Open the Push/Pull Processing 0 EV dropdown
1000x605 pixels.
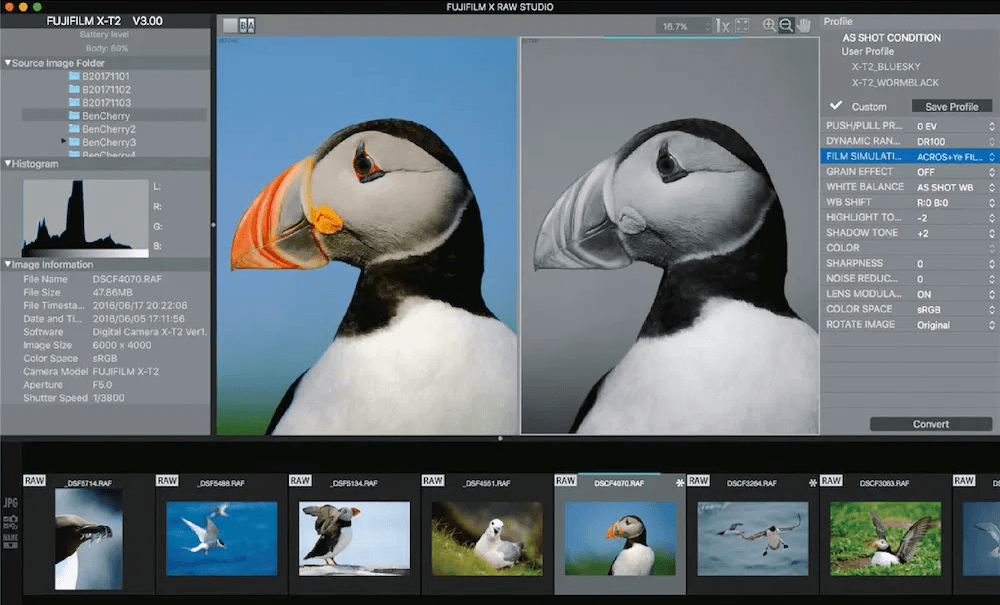(955, 126)
